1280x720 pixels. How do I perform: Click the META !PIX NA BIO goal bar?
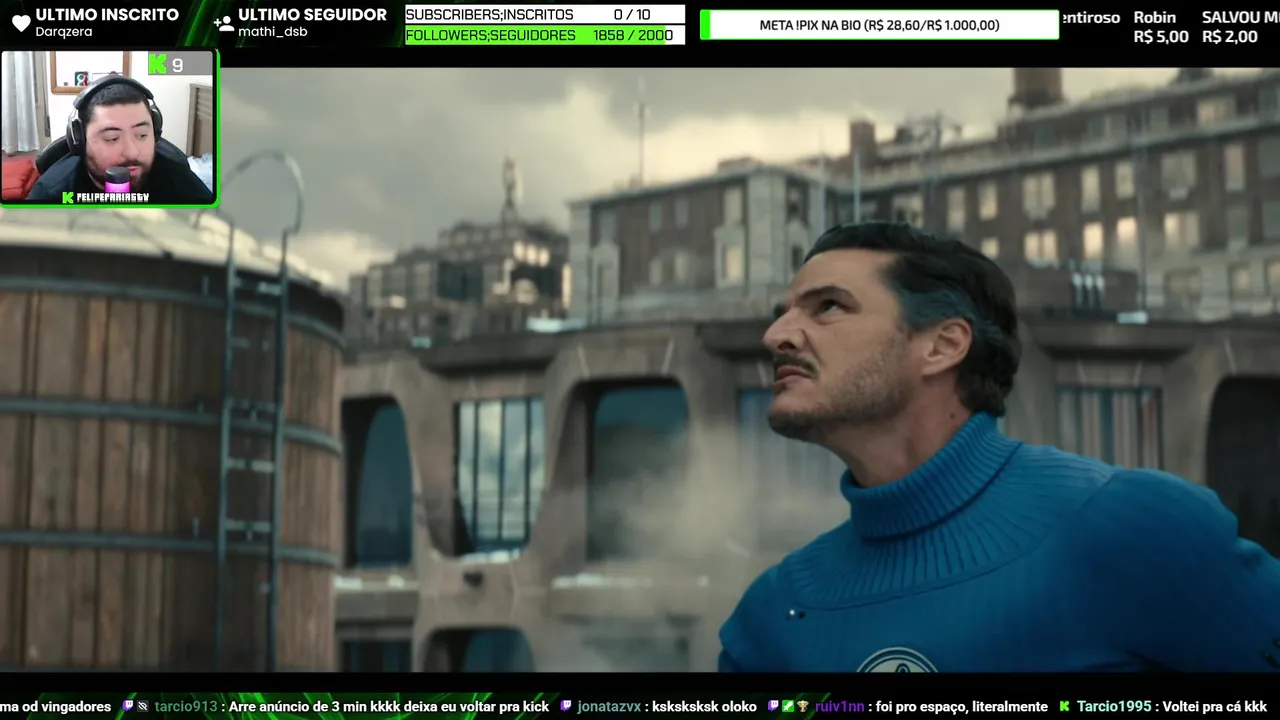[879, 25]
